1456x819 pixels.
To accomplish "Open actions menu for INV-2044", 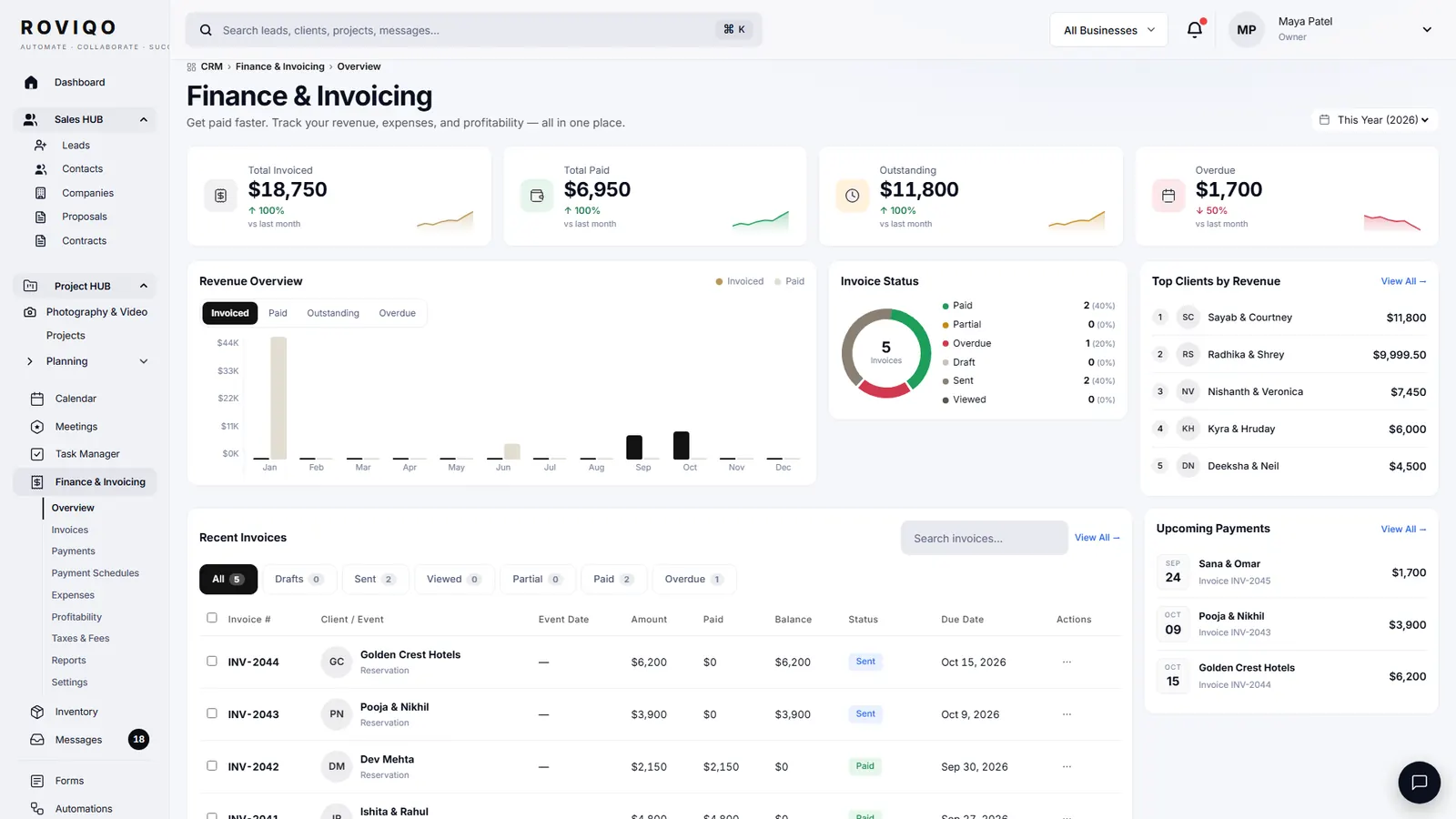I will 1067,662.
